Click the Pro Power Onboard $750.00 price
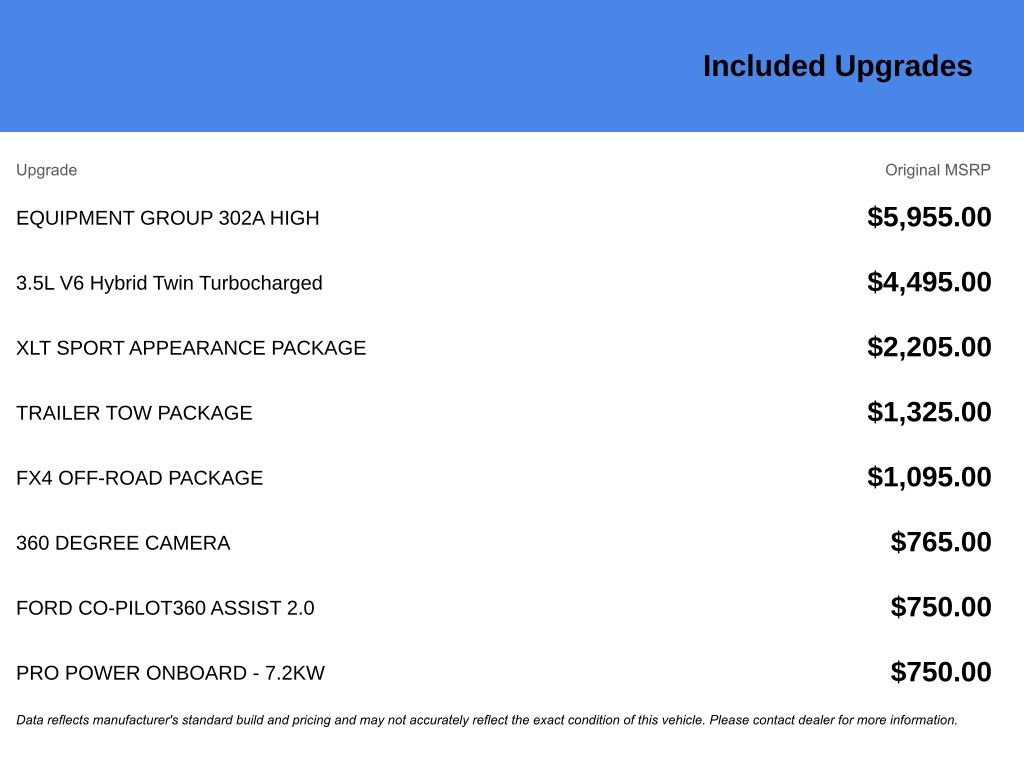Image resolution: width=1024 pixels, height=768 pixels. [x=941, y=672]
